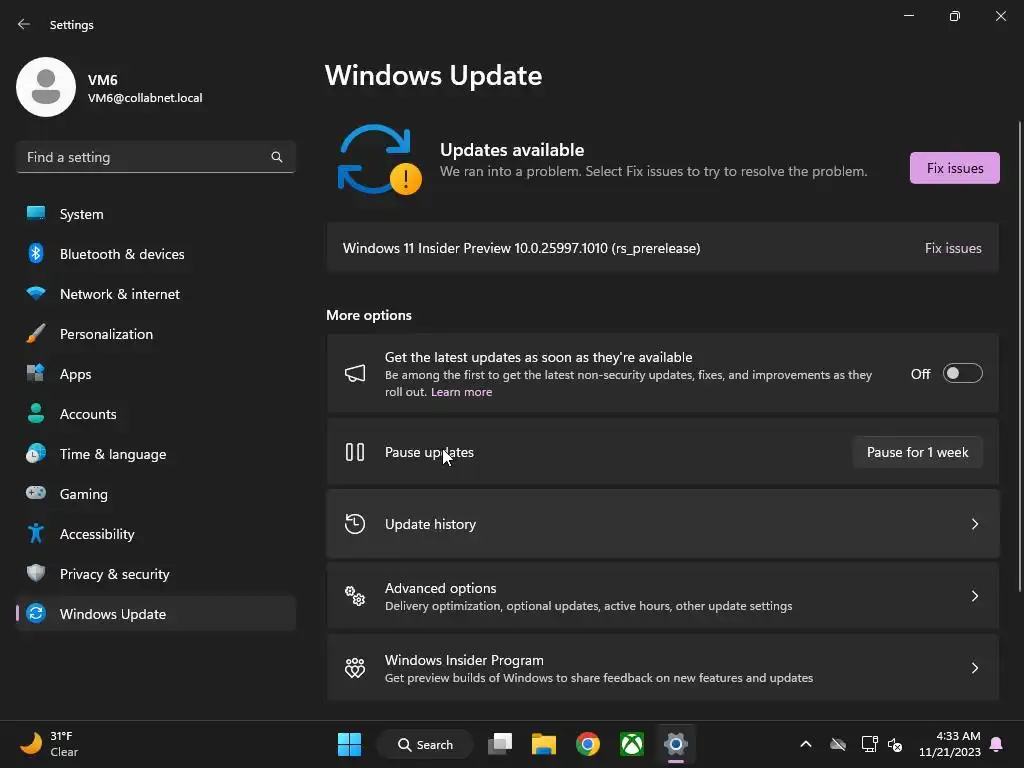This screenshot has height=768, width=1024.
Task: Click the Pause updates label
Action: 429,452
